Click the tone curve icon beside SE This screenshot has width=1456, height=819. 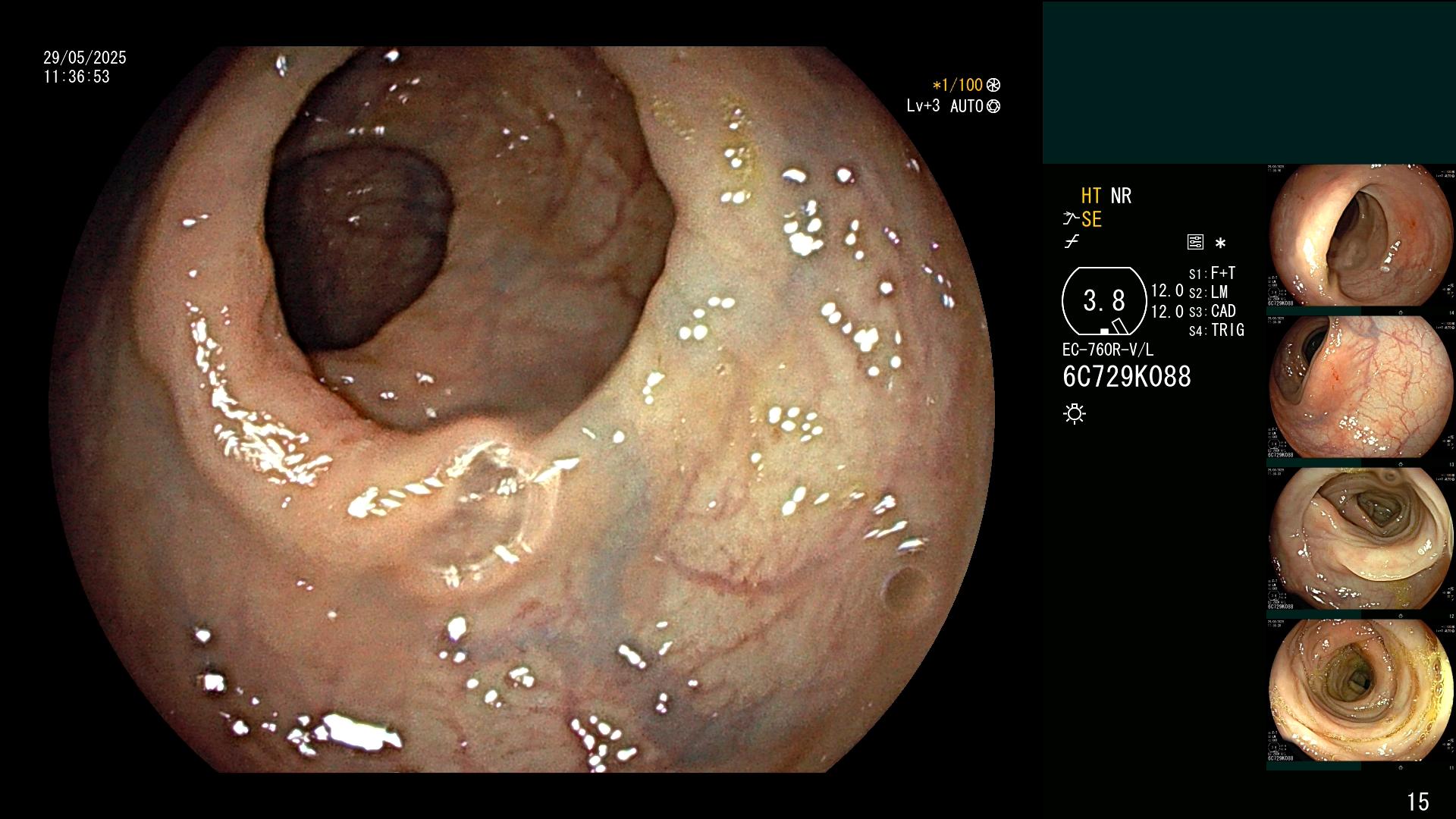(1071, 220)
